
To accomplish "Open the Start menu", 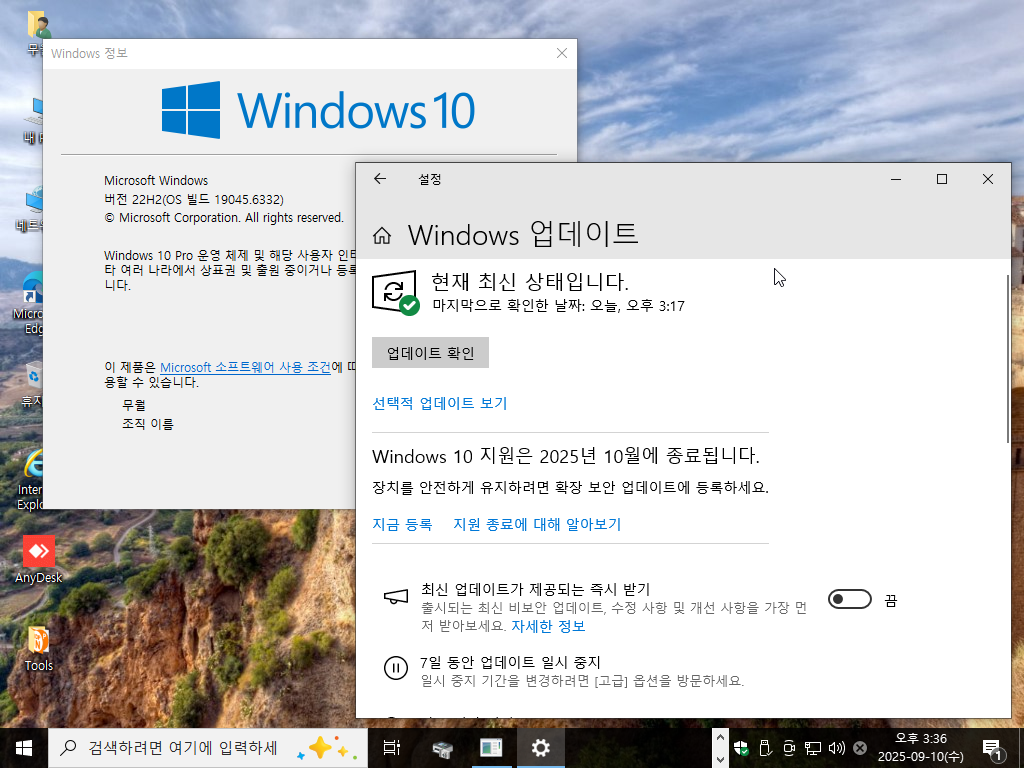I will pos(24,748).
